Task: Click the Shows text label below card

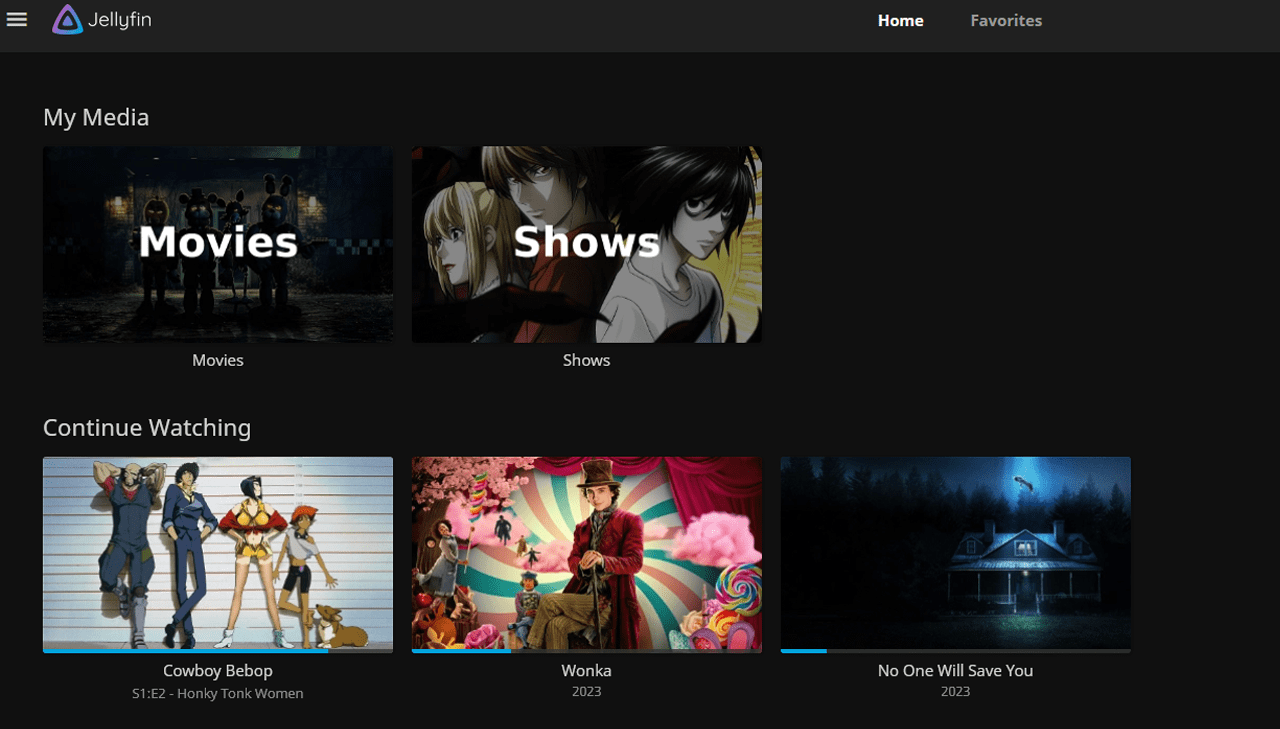Action: pos(586,360)
